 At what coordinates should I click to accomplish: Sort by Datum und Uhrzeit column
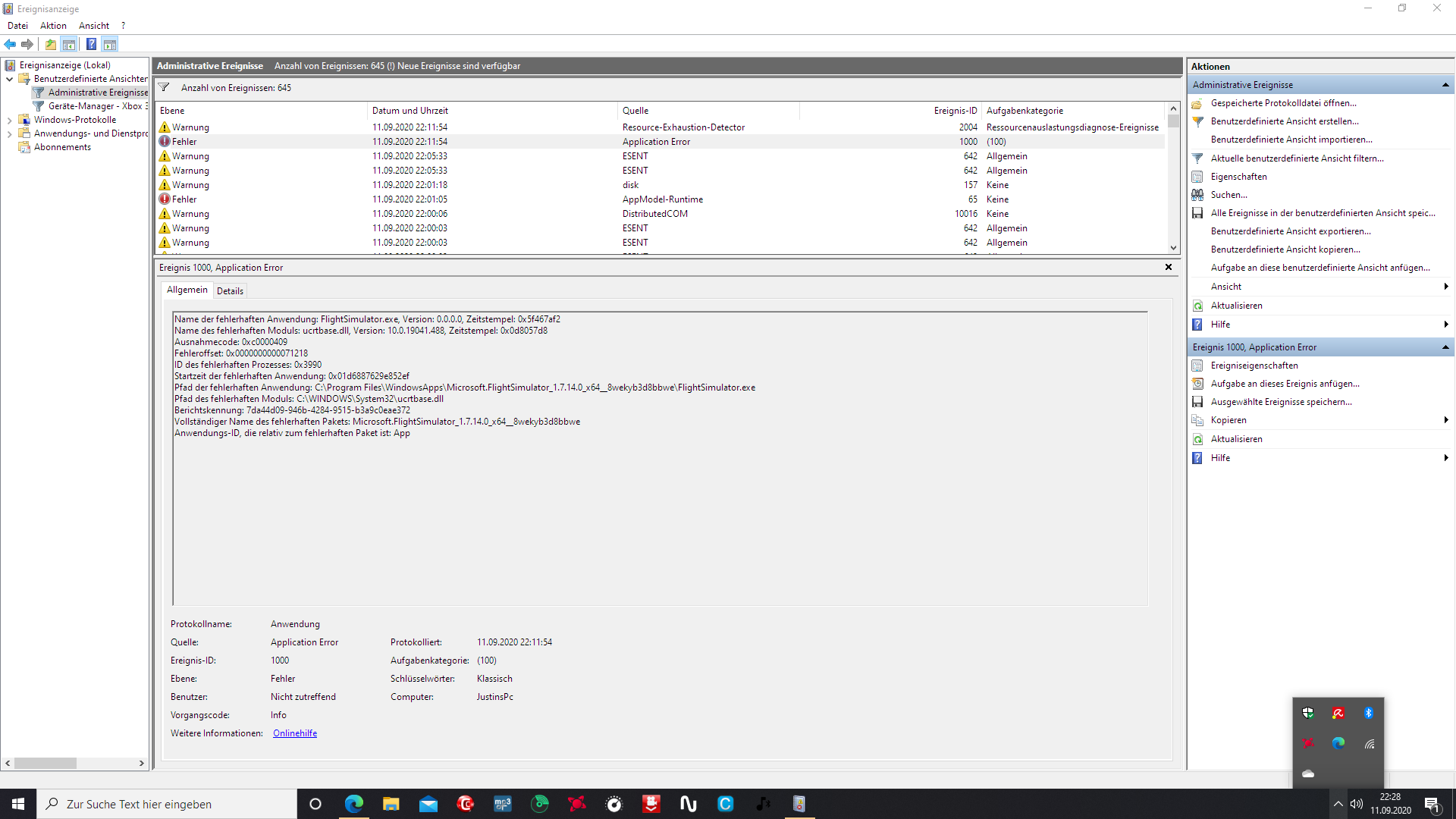[492, 111]
